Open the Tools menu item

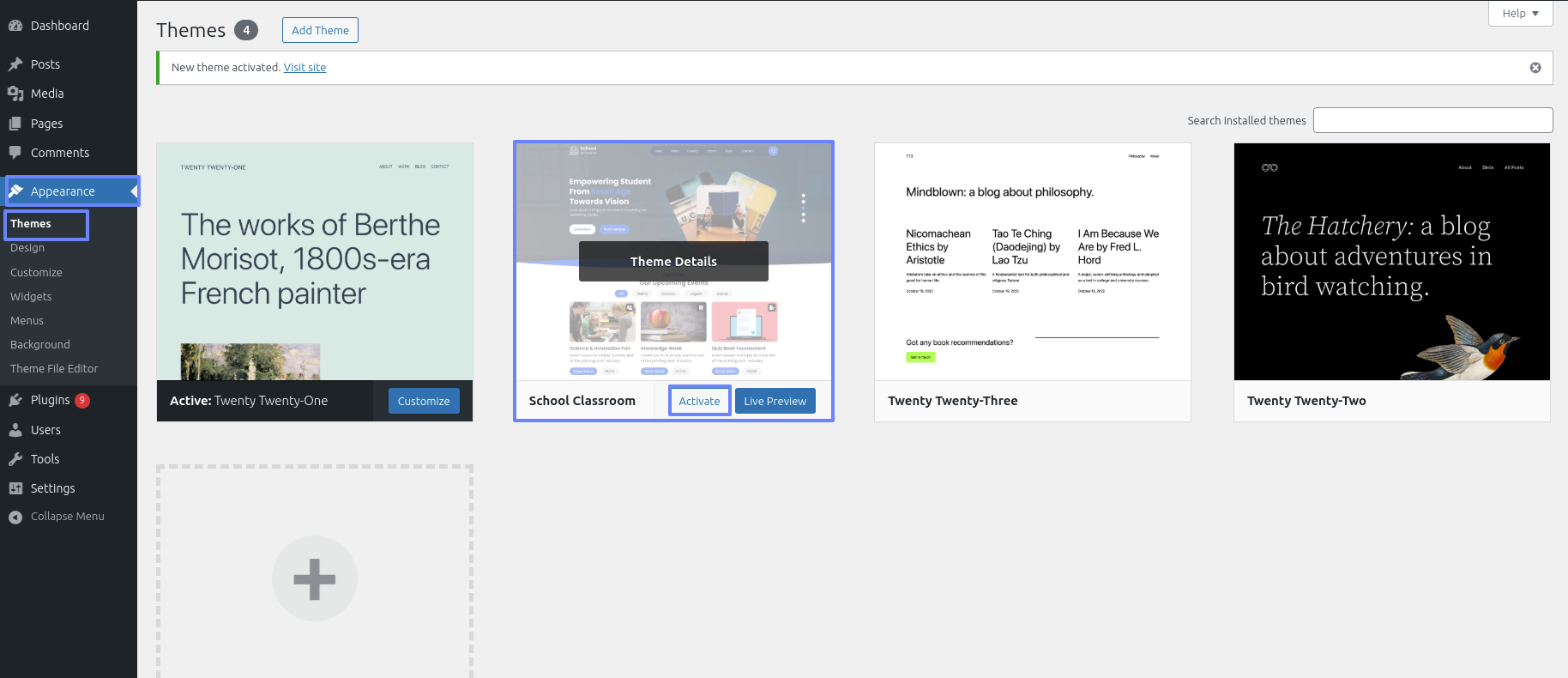pos(69,459)
